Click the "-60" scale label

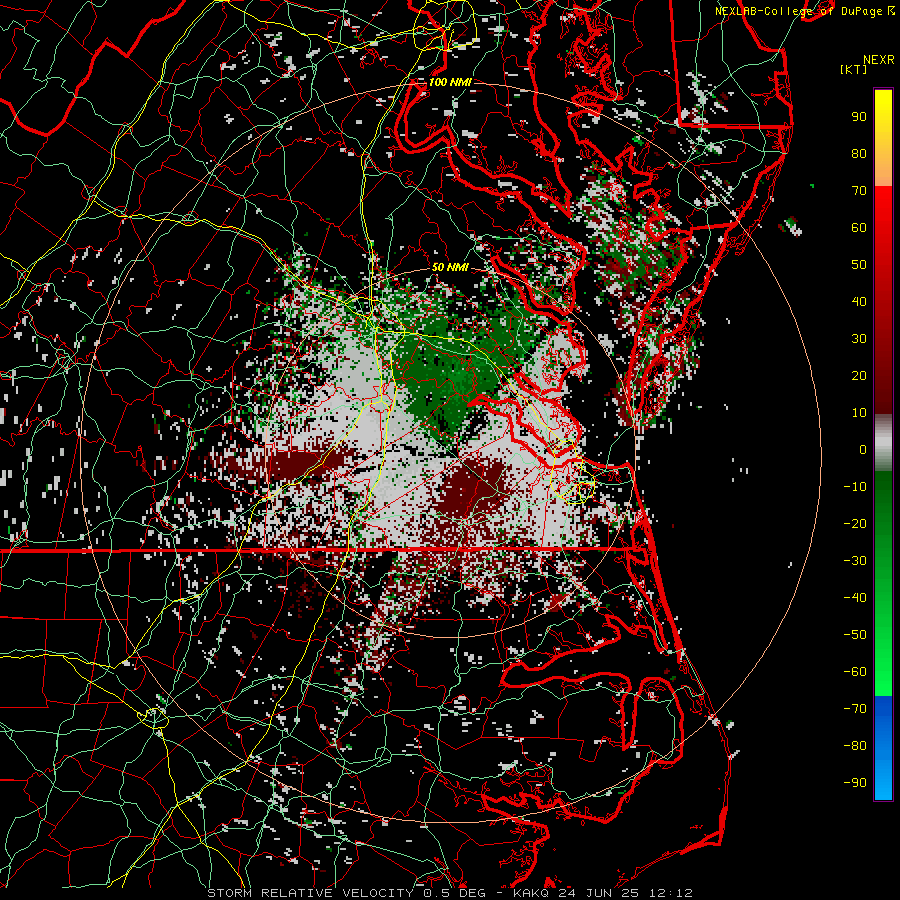point(855,672)
